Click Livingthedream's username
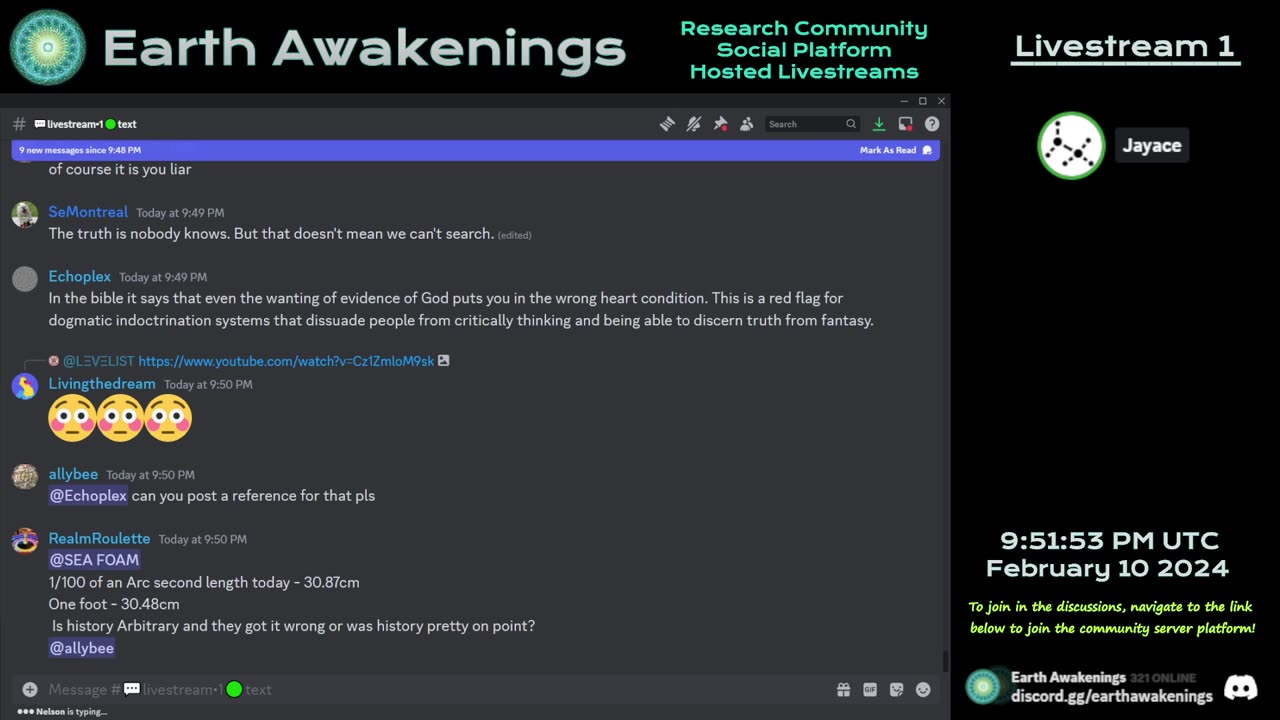The width and height of the screenshot is (1280, 720). click(102, 384)
